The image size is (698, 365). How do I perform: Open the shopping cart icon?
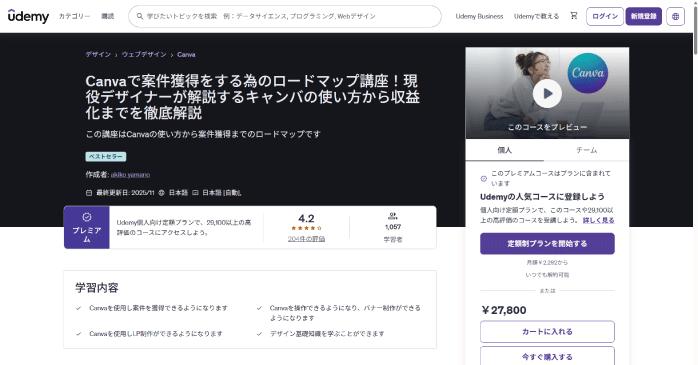tap(574, 16)
